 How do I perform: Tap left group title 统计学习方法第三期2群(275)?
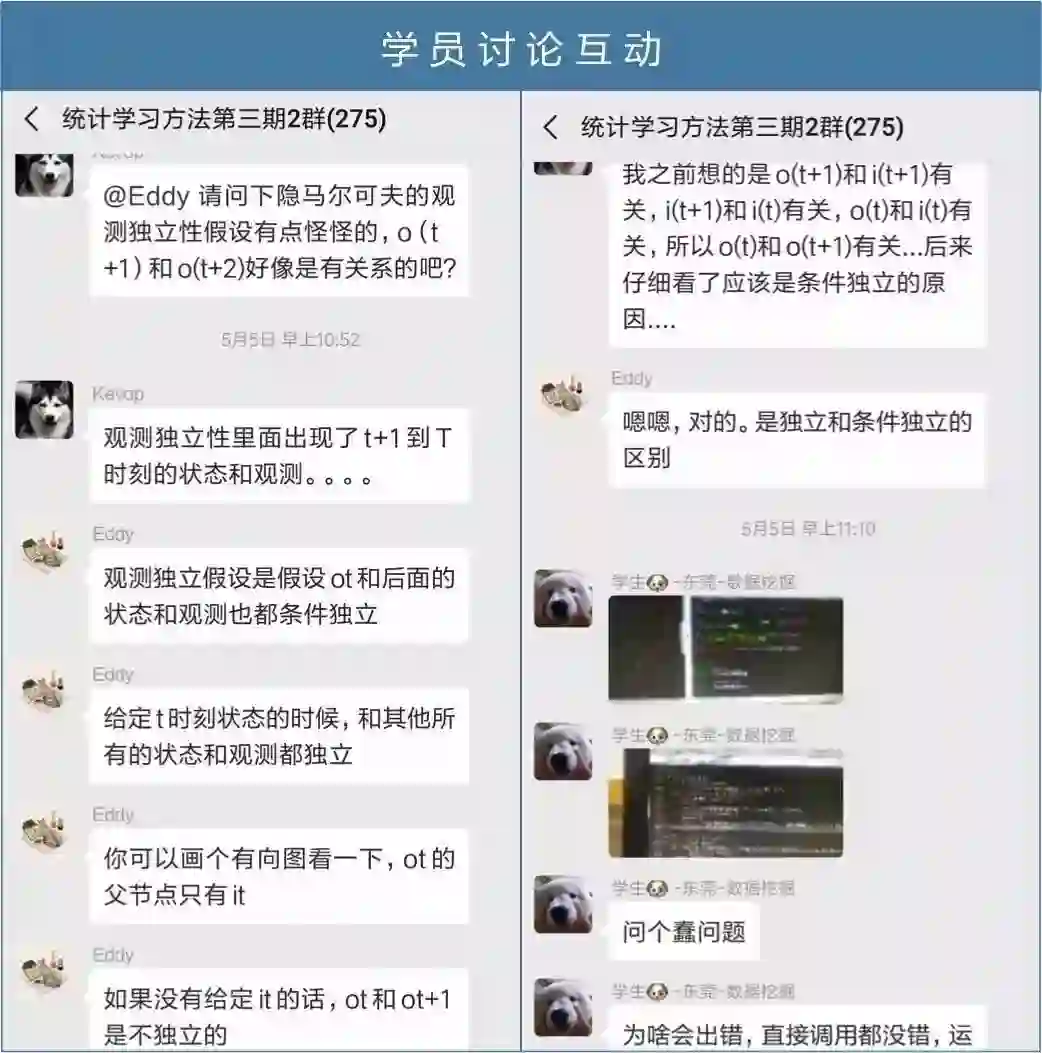click(224, 119)
